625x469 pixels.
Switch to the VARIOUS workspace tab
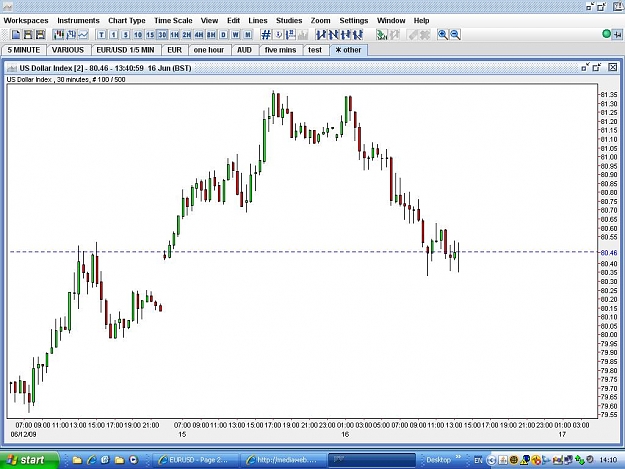click(68, 50)
